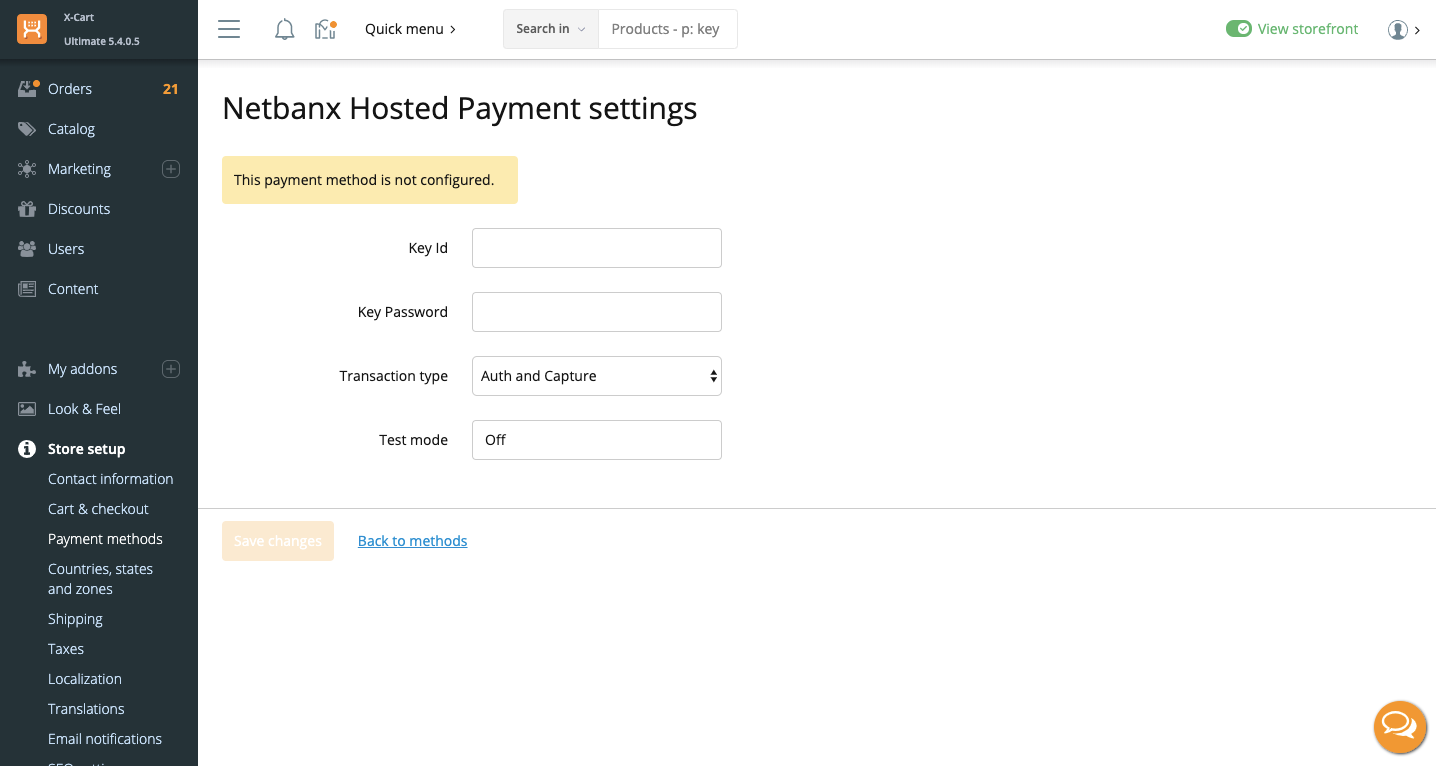1436x766 pixels.
Task: Go to Contact information
Action: tap(110, 479)
